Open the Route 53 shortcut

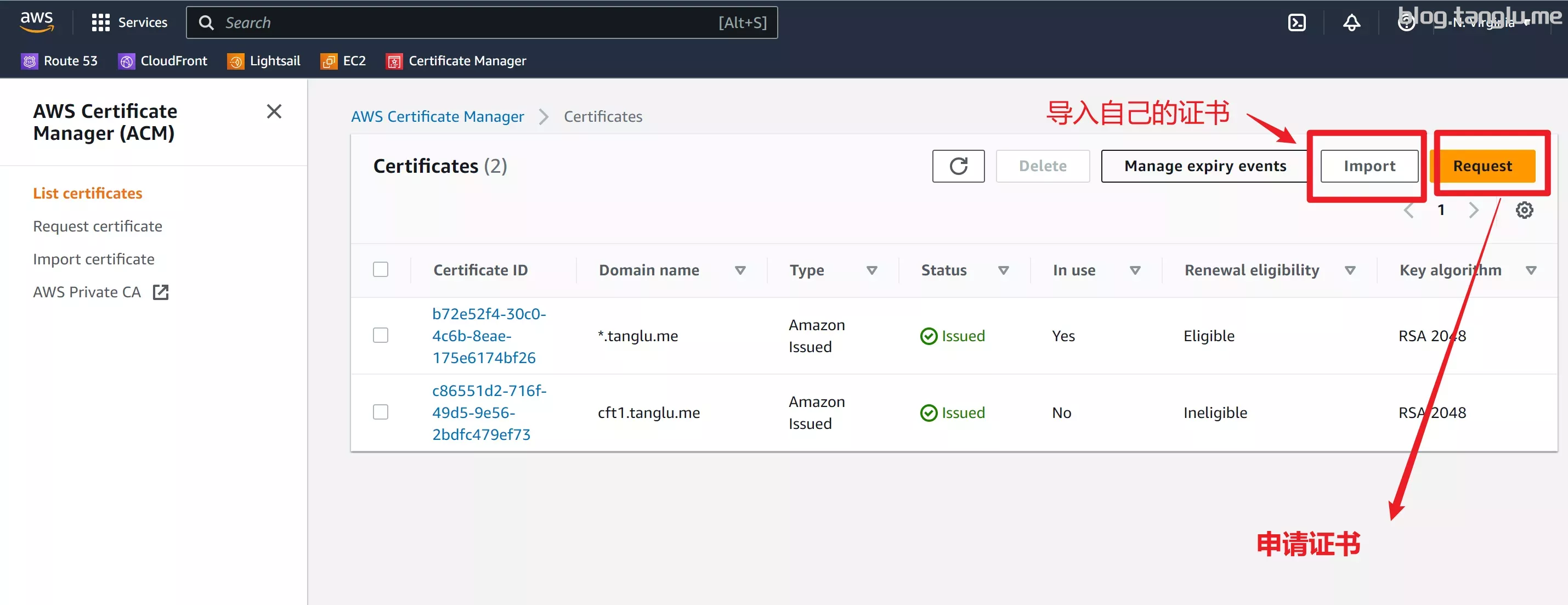point(59,61)
